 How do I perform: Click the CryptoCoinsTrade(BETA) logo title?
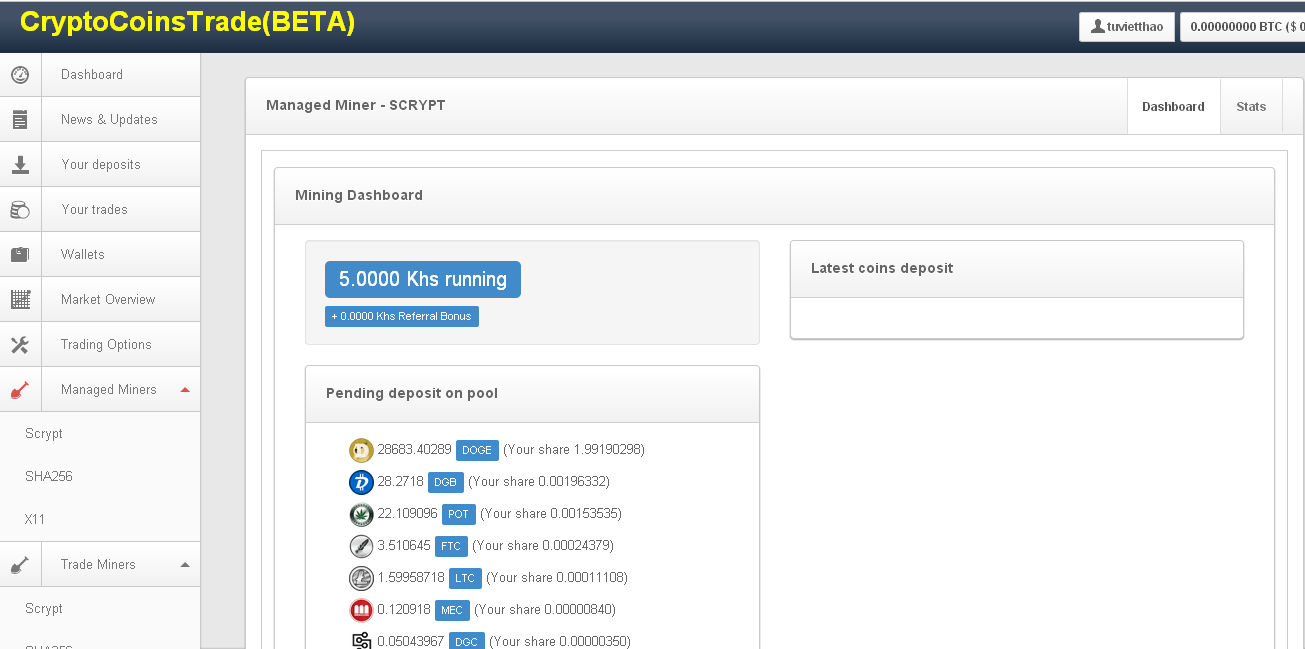pos(188,22)
